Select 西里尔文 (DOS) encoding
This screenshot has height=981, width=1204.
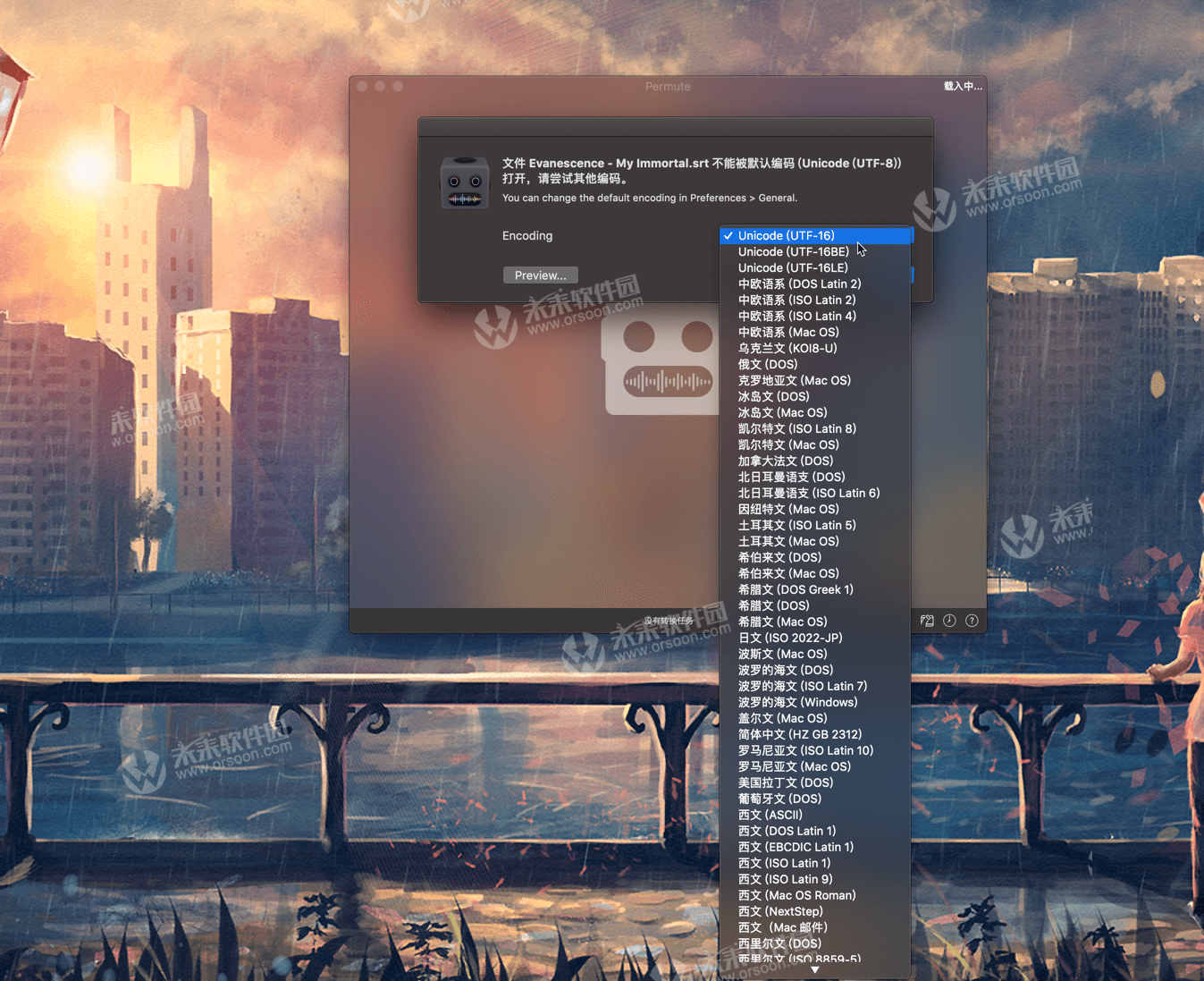815,944
